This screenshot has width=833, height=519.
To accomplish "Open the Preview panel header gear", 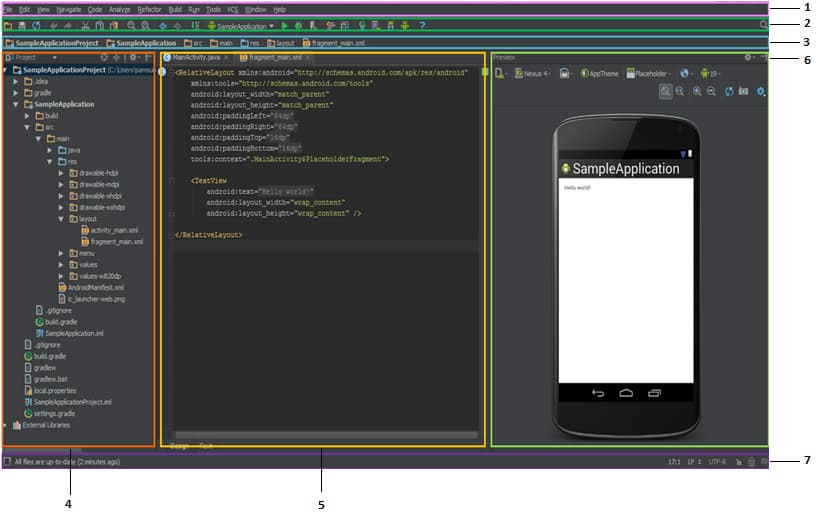I will click(x=749, y=57).
